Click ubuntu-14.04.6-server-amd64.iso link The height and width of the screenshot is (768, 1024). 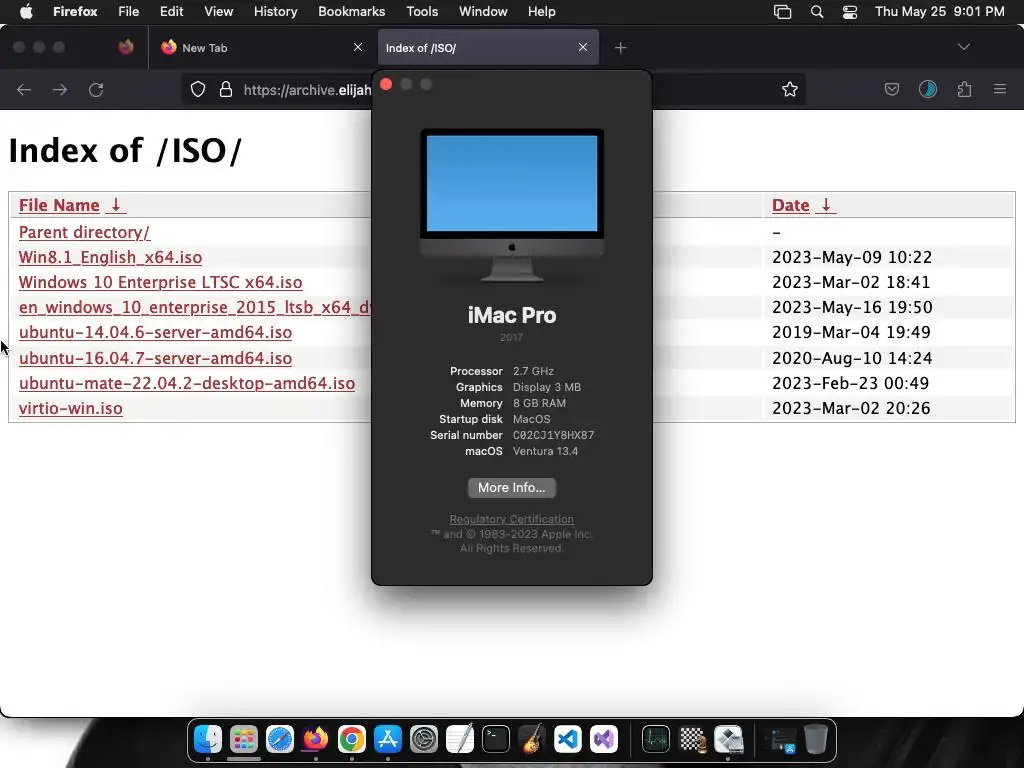[x=155, y=332]
